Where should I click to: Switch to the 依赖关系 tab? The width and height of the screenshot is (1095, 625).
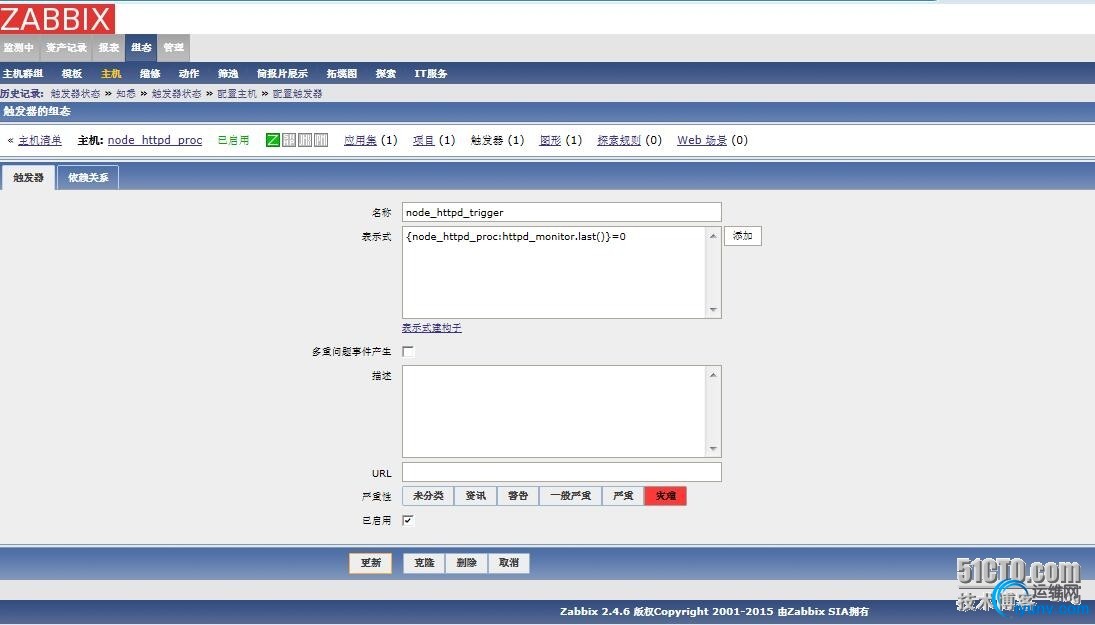tap(88, 177)
